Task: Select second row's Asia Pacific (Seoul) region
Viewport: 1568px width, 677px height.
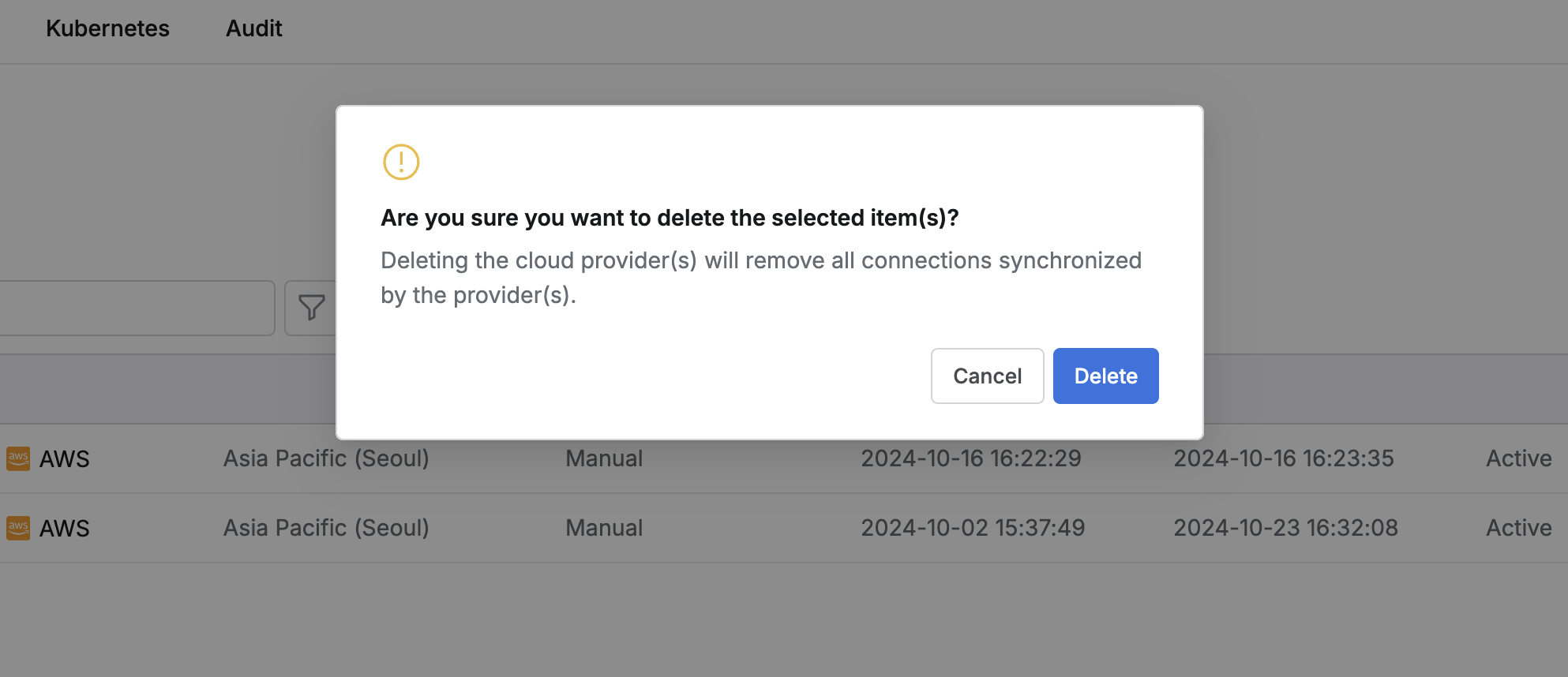Action: point(326,528)
